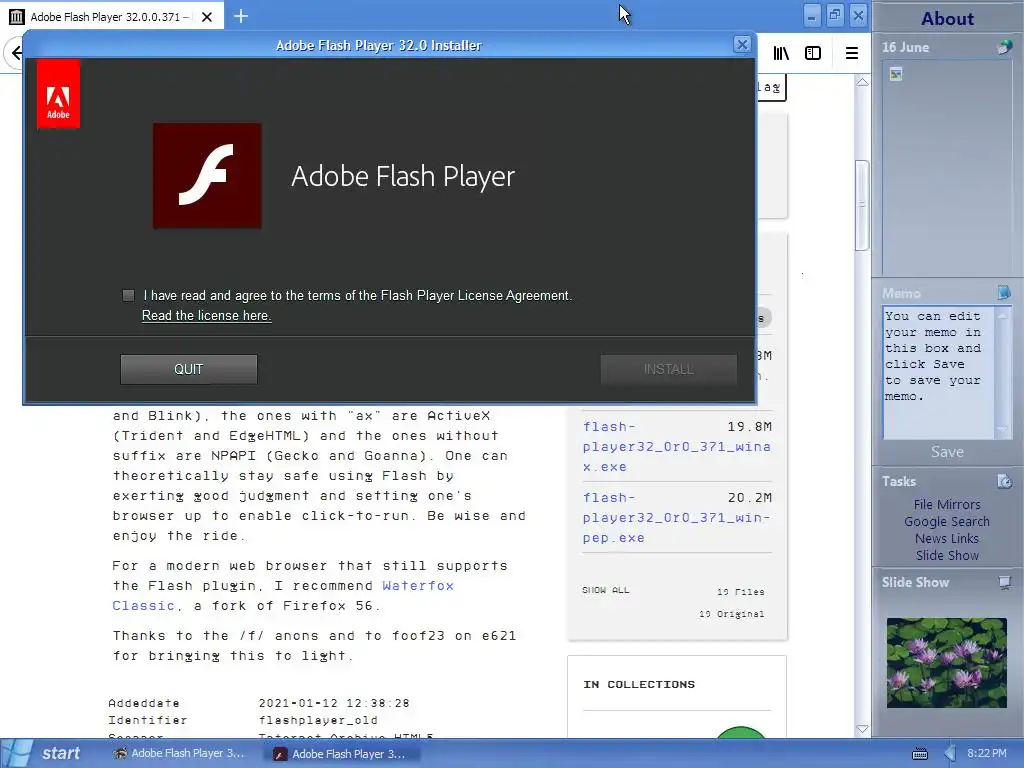Click the globe icon beside 16 June

tap(1004, 47)
